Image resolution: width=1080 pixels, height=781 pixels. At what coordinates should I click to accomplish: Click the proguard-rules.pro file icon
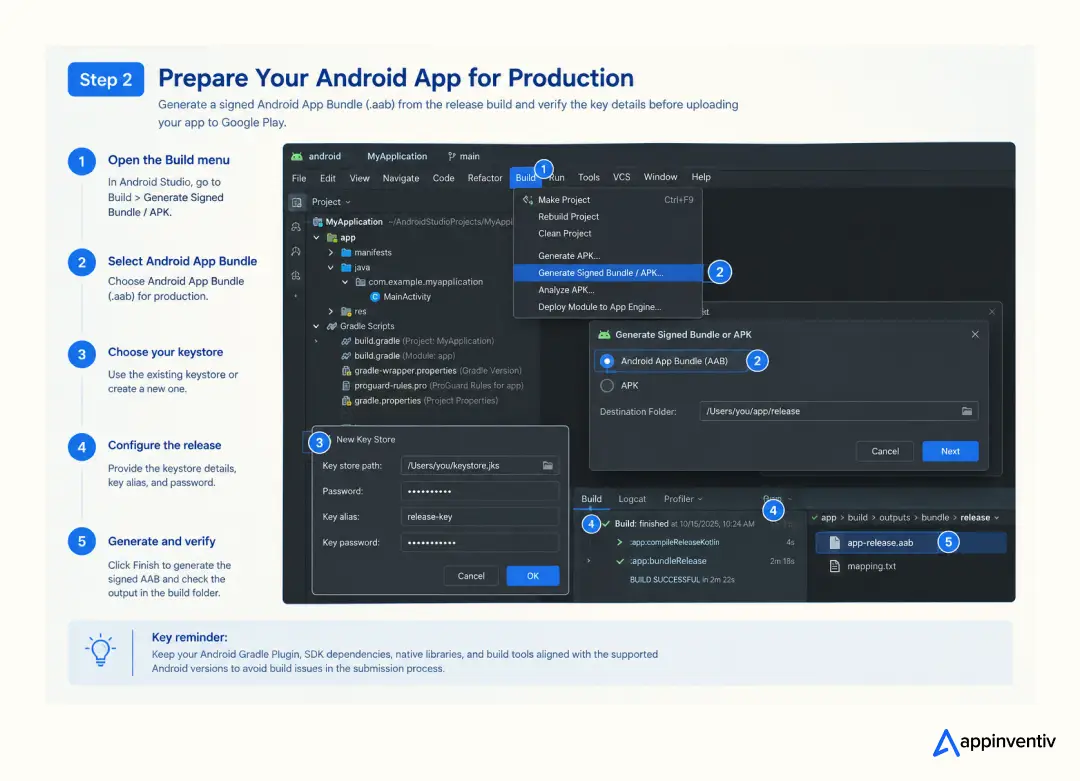346,386
